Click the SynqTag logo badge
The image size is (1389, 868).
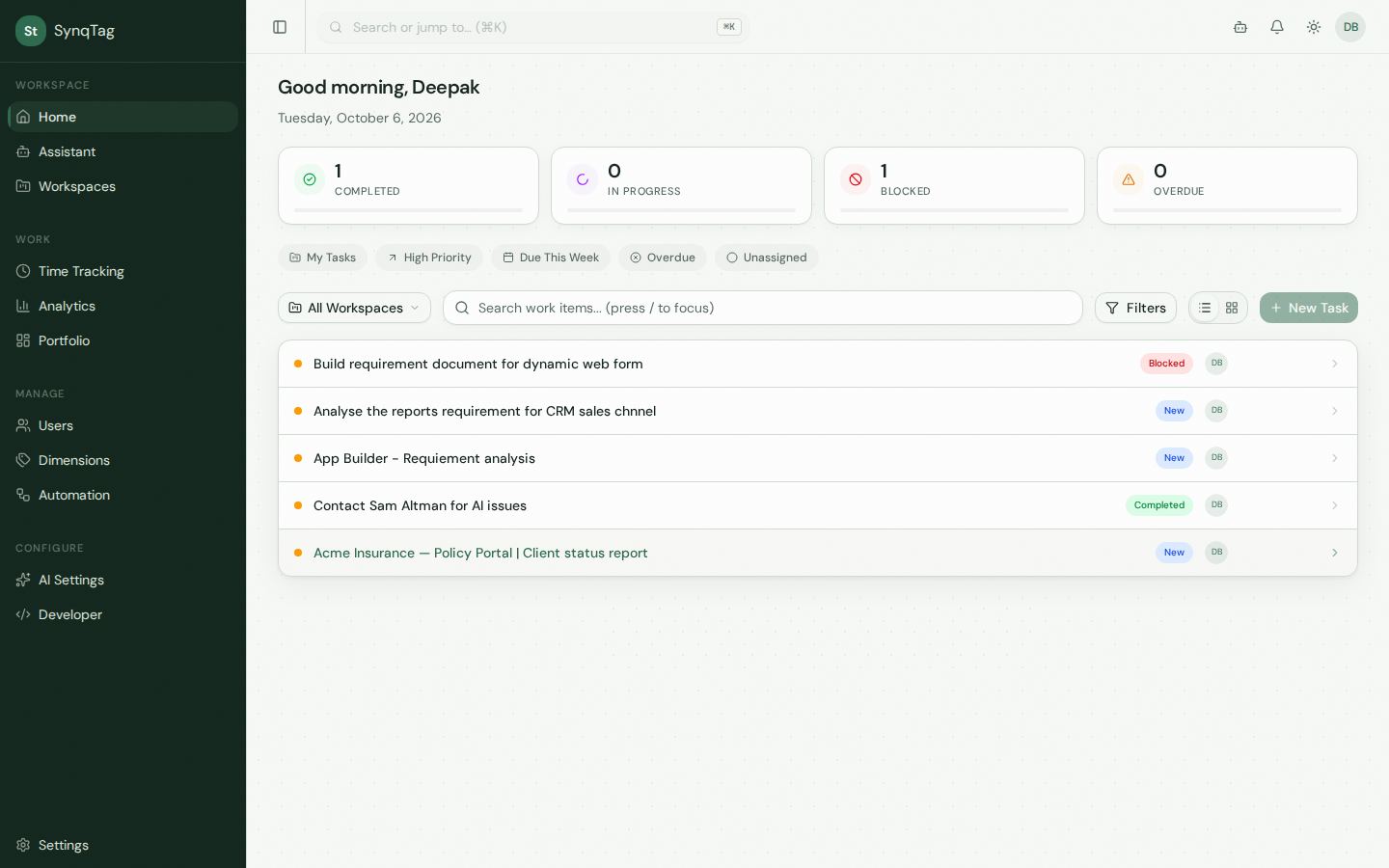click(31, 31)
